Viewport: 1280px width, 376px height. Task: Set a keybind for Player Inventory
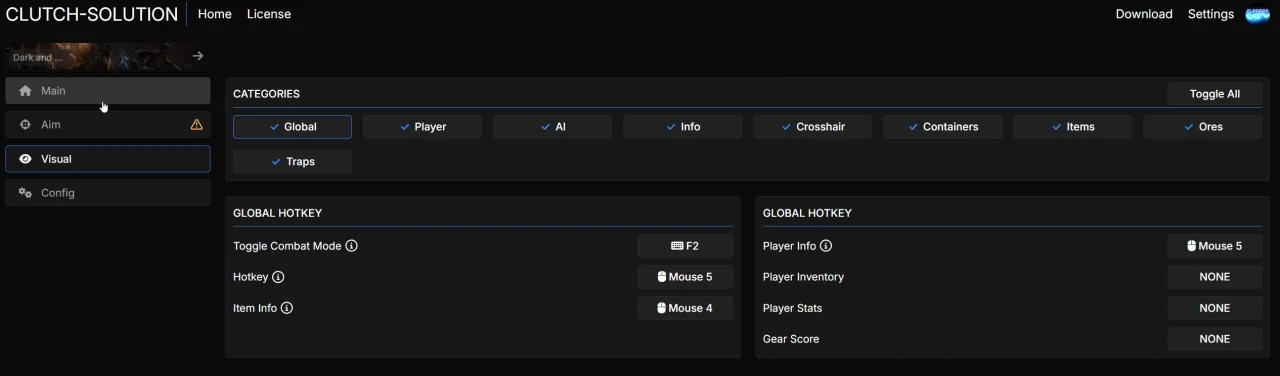click(1214, 277)
